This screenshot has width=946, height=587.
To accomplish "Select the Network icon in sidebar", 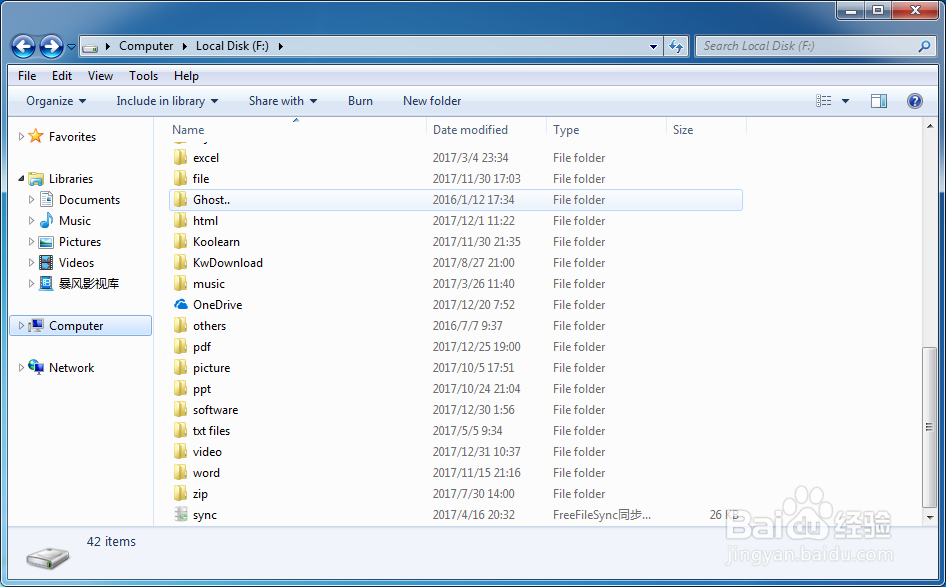I will click(x=36, y=367).
